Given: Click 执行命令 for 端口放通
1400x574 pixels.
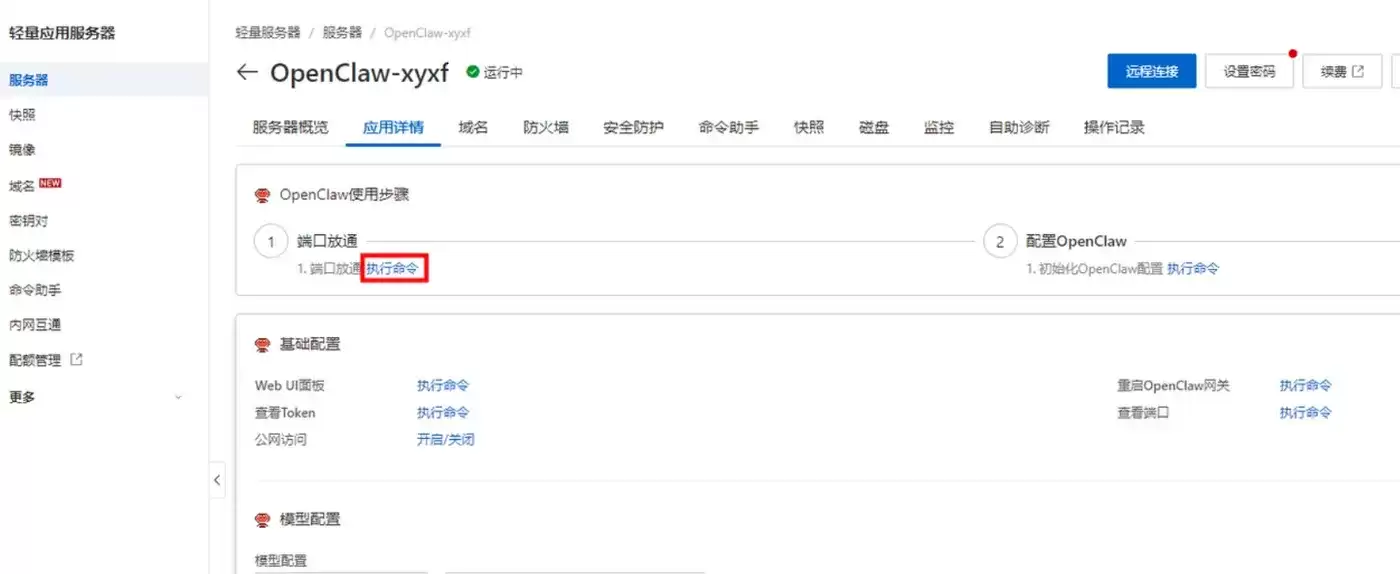Looking at the screenshot, I should pyautogui.click(x=393, y=268).
